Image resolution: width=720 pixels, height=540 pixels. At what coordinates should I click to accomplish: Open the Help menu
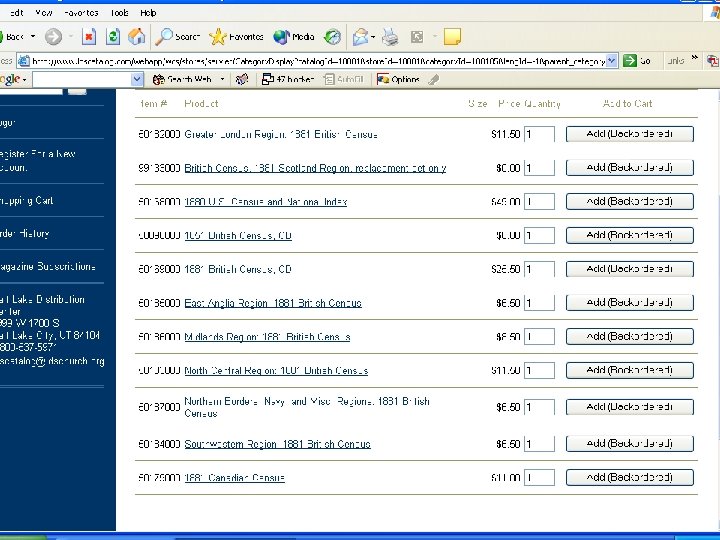coord(148,13)
